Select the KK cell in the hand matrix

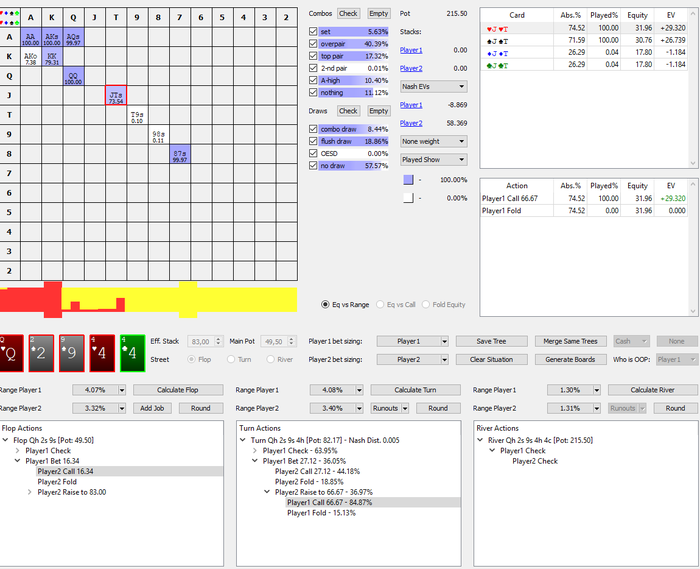(52, 57)
